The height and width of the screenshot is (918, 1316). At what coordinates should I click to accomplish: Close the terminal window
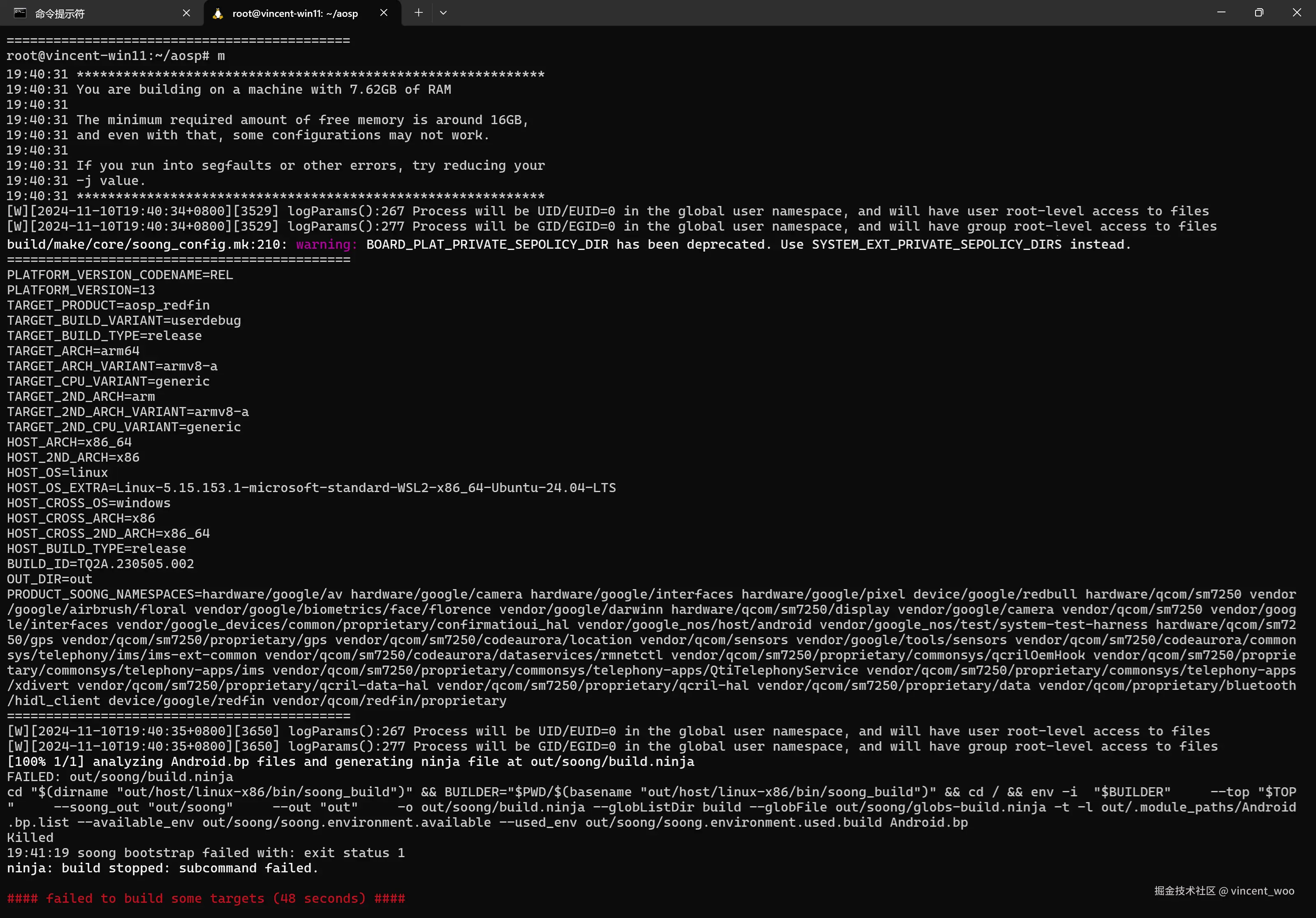click(x=1297, y=13)
